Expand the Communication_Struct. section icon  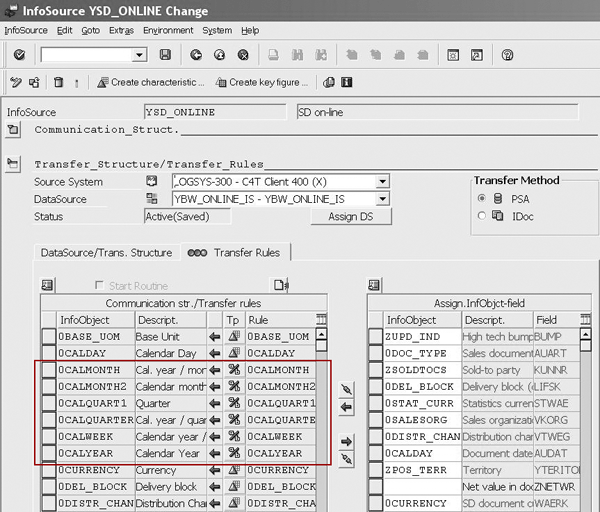[x=13, y=129]
